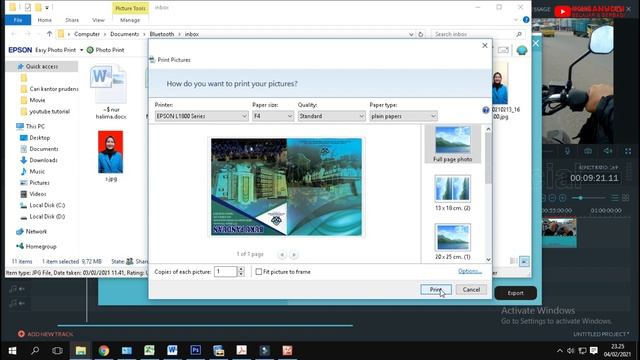Screen dimensions: 640x360
Task: Open Google Chrome from taskbar
Action: [104, 351]
